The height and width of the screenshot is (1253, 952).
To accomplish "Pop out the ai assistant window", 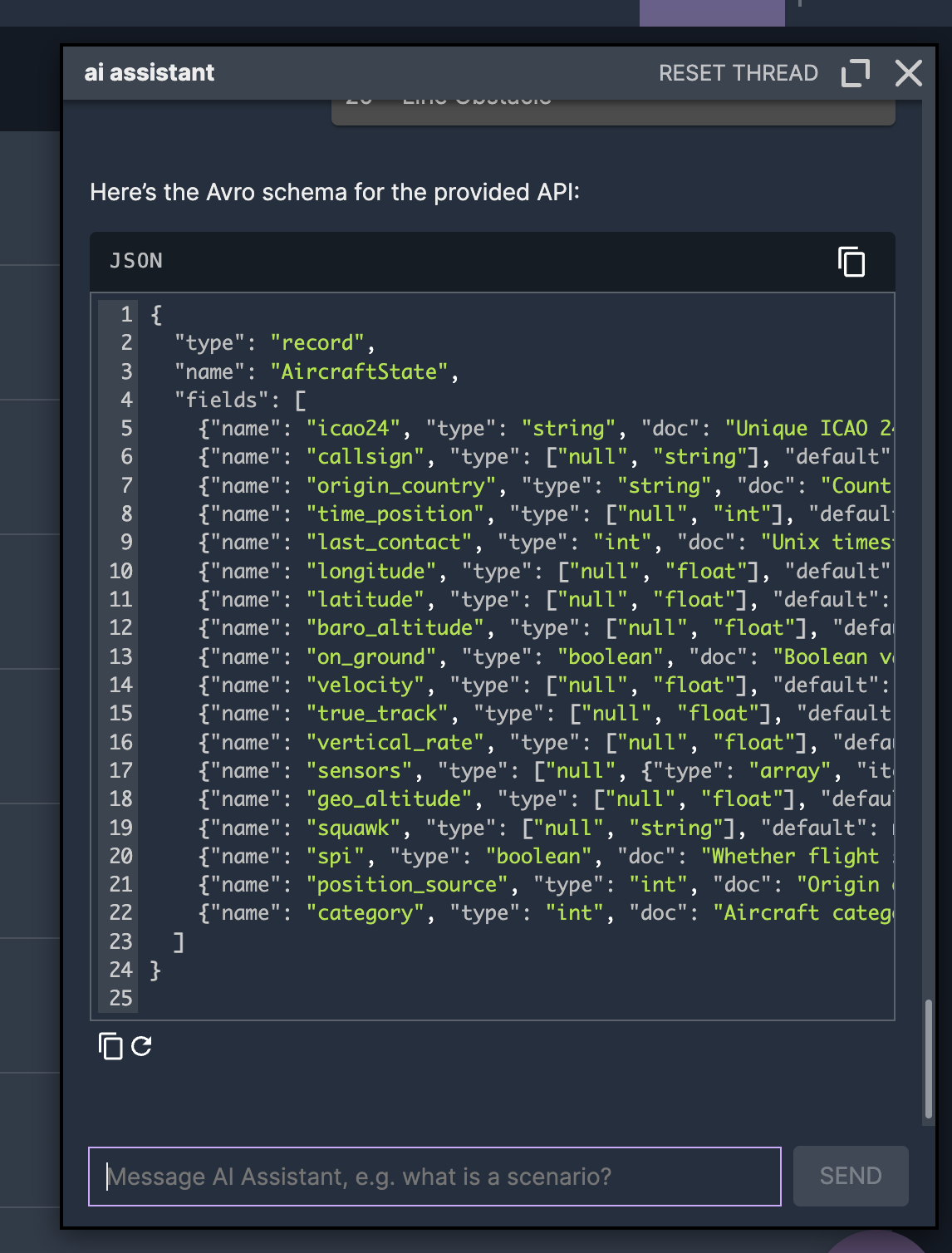I will coord(856,71).
